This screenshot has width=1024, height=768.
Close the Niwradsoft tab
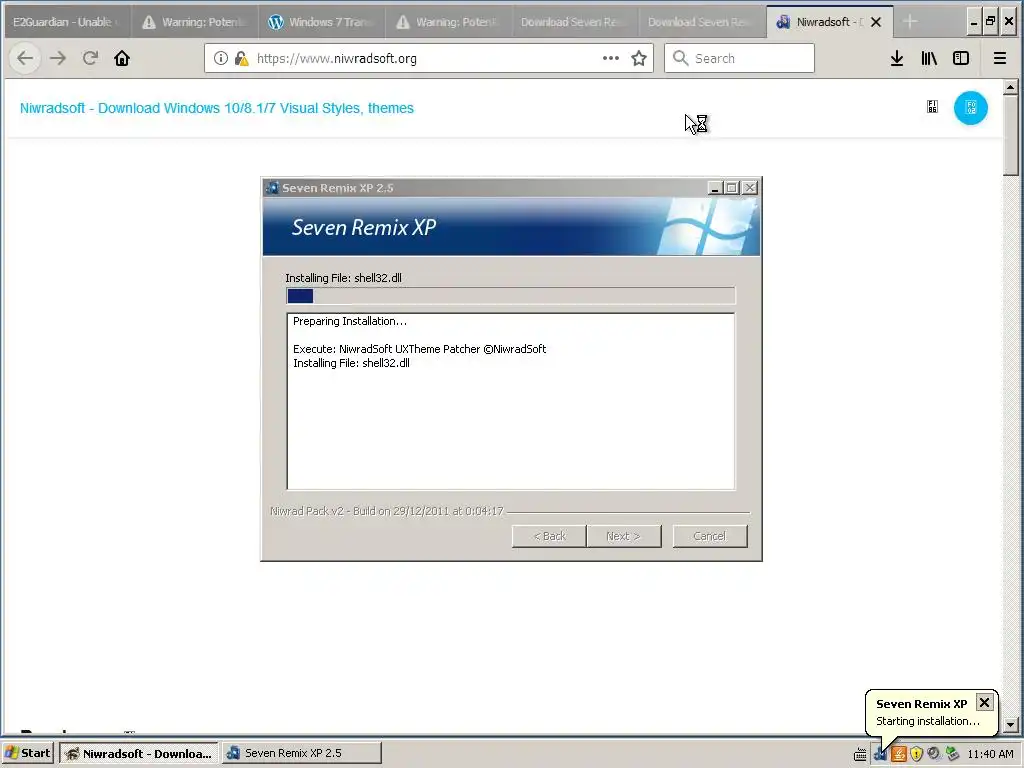point(876,22)
